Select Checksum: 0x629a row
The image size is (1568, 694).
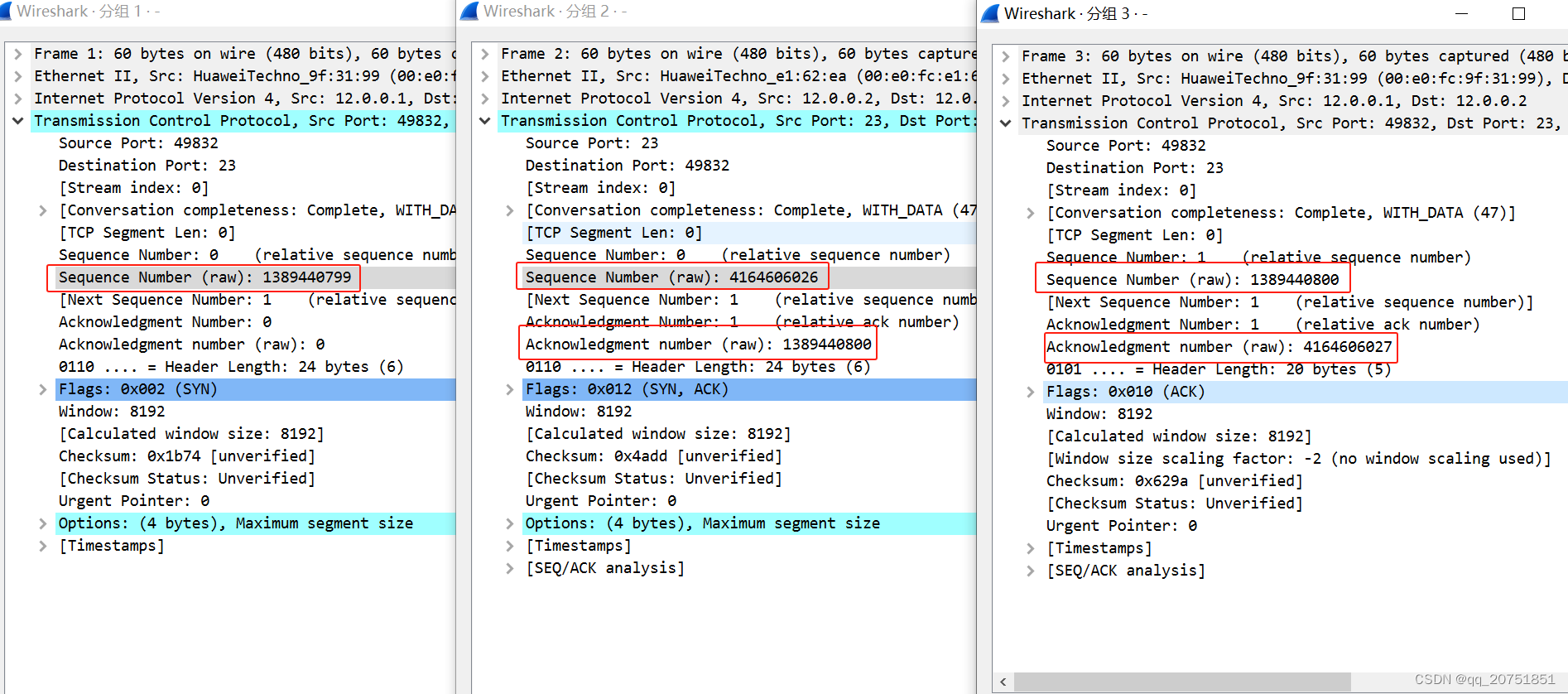[1174, 481]
